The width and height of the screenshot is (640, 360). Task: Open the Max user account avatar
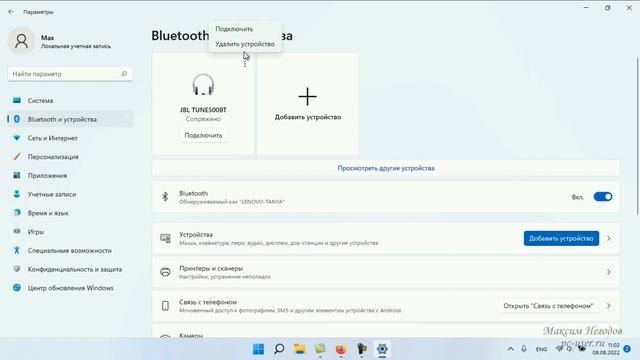(x=21, y=41)
